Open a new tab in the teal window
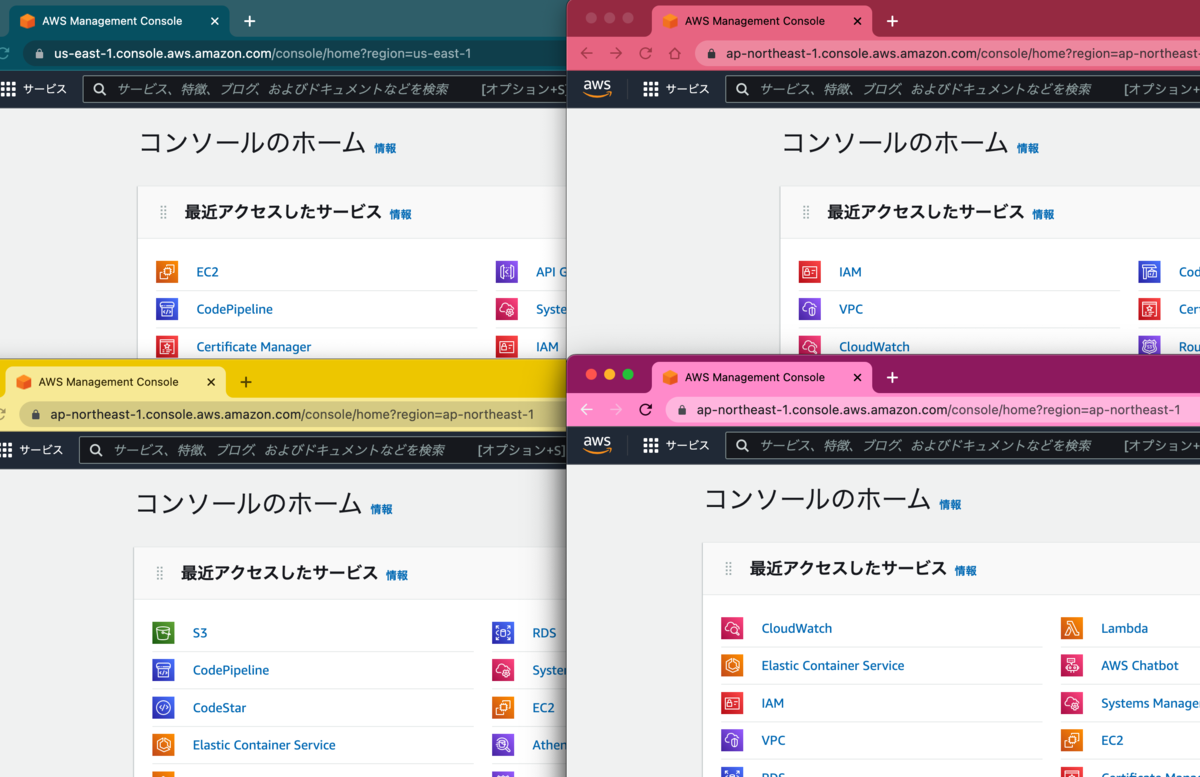Image resolution: width=1200 pixels, height=777 pixels. point(249,21)
